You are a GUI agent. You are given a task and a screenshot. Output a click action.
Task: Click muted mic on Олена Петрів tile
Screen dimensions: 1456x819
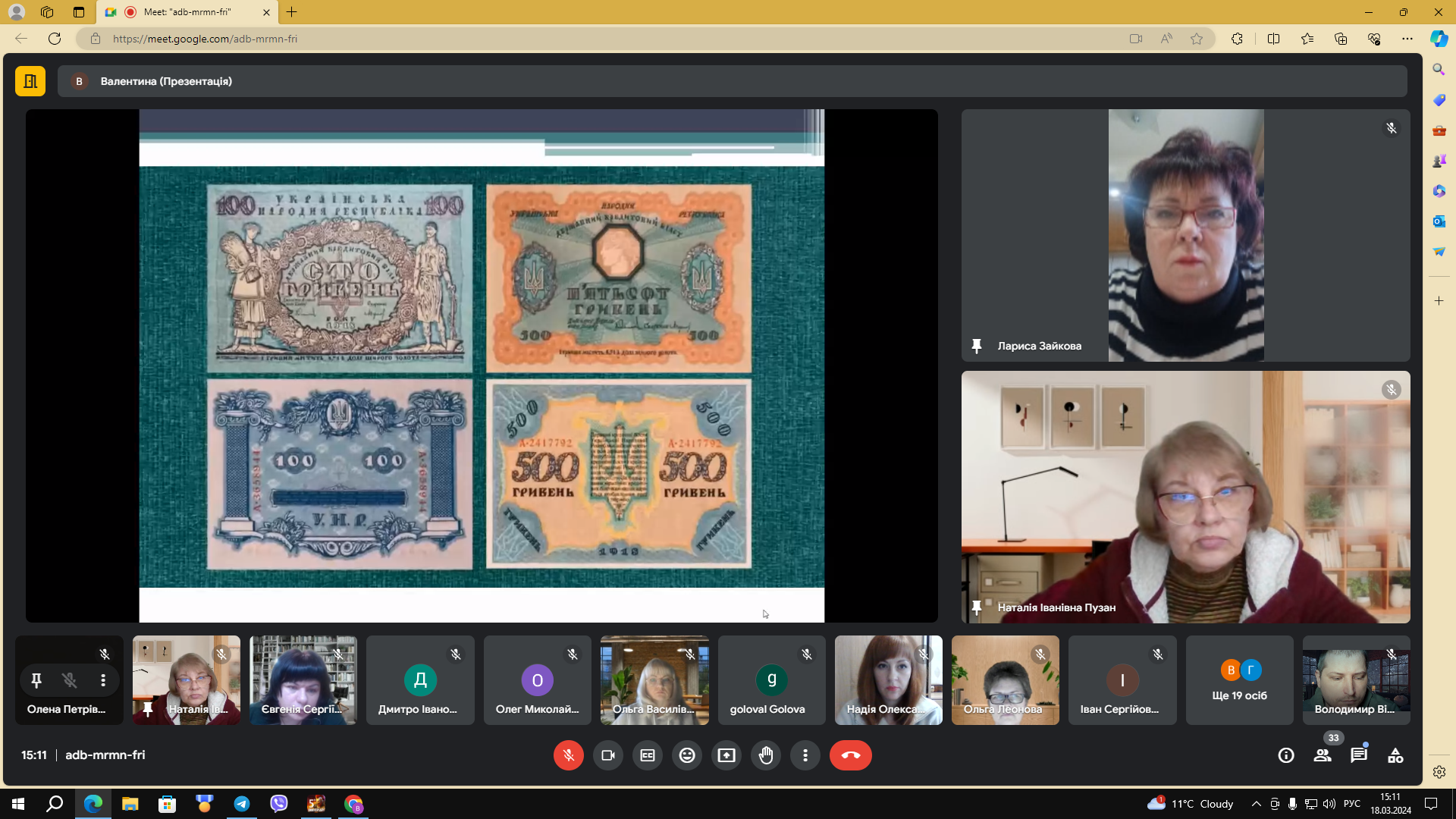click(70, 680)
